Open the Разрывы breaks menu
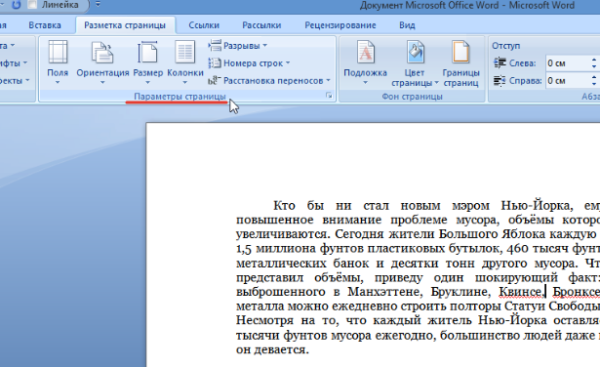600x367 pixels. [238, 46]
